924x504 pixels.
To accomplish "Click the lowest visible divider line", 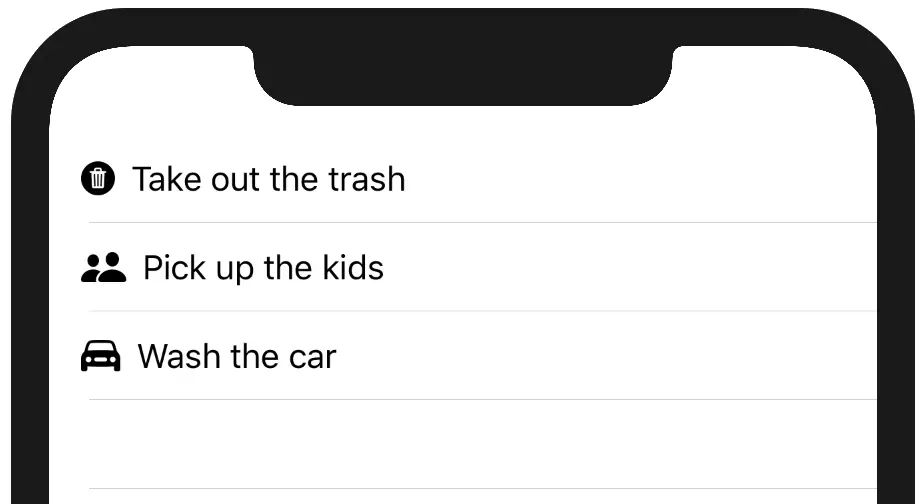I will (483, 488).
